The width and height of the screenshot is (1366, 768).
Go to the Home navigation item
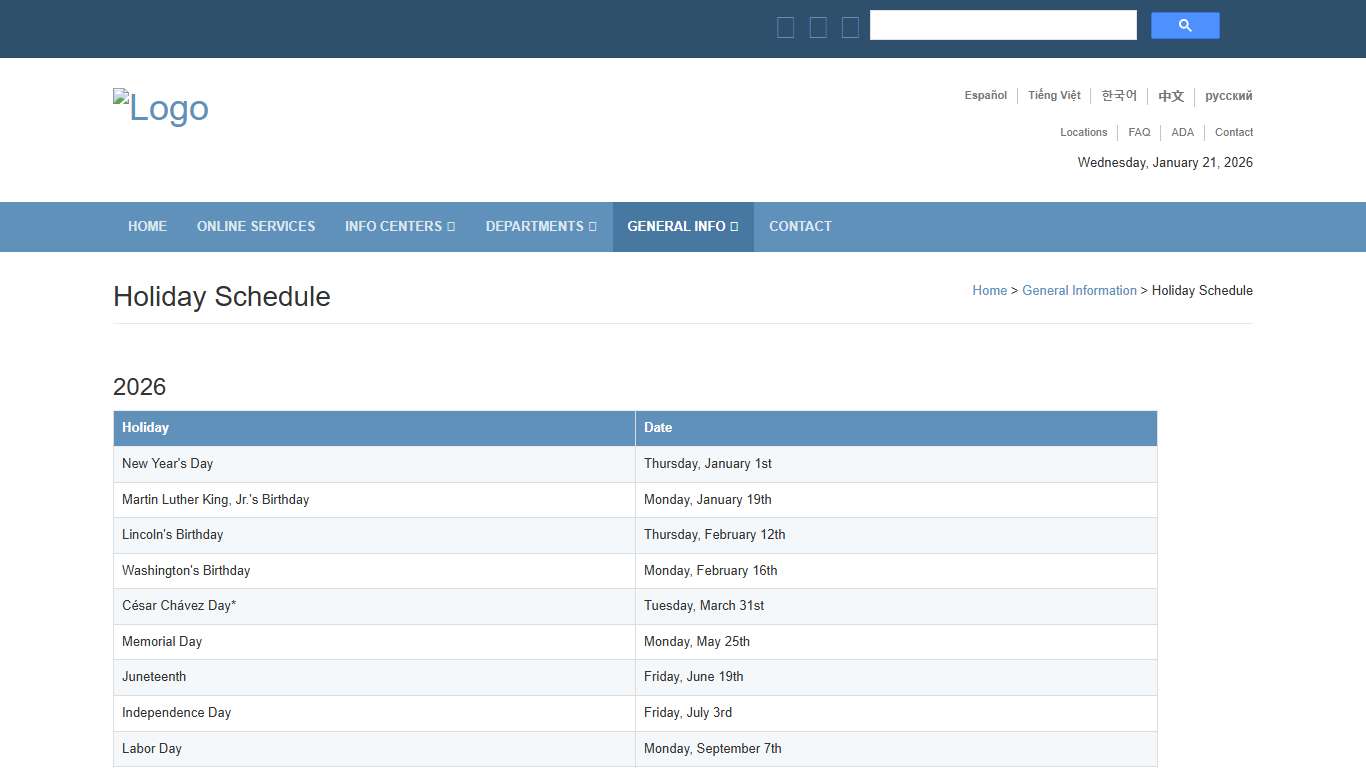coord(147,227)
